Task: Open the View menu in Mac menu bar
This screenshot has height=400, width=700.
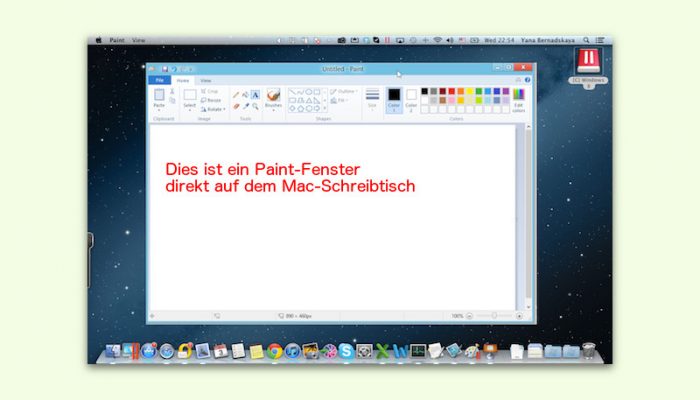Action: pos(138,40)
